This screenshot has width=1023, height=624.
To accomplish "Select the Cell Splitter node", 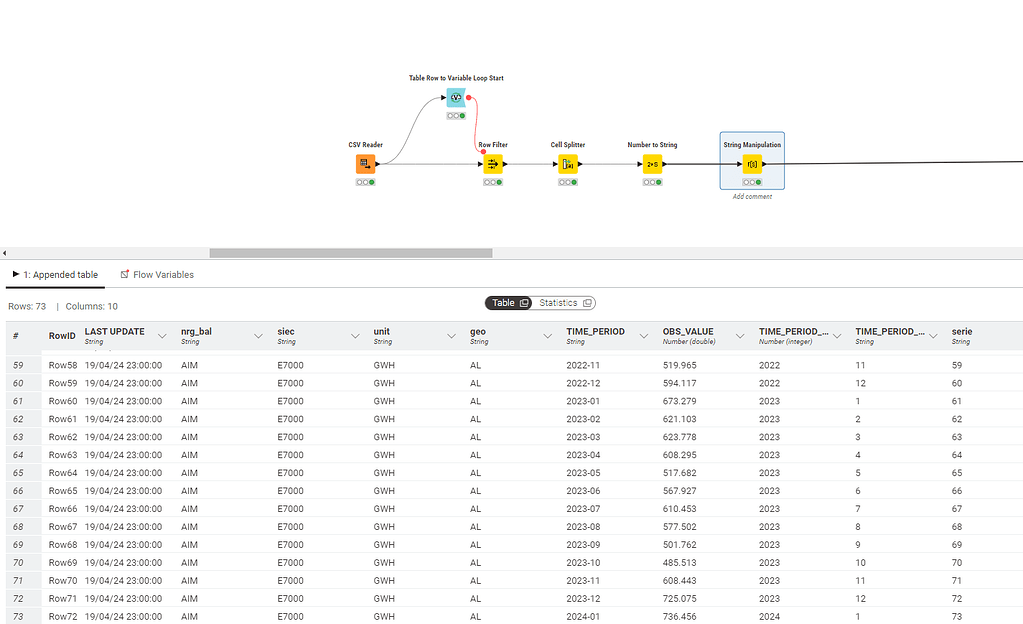I will coord(567,163).
